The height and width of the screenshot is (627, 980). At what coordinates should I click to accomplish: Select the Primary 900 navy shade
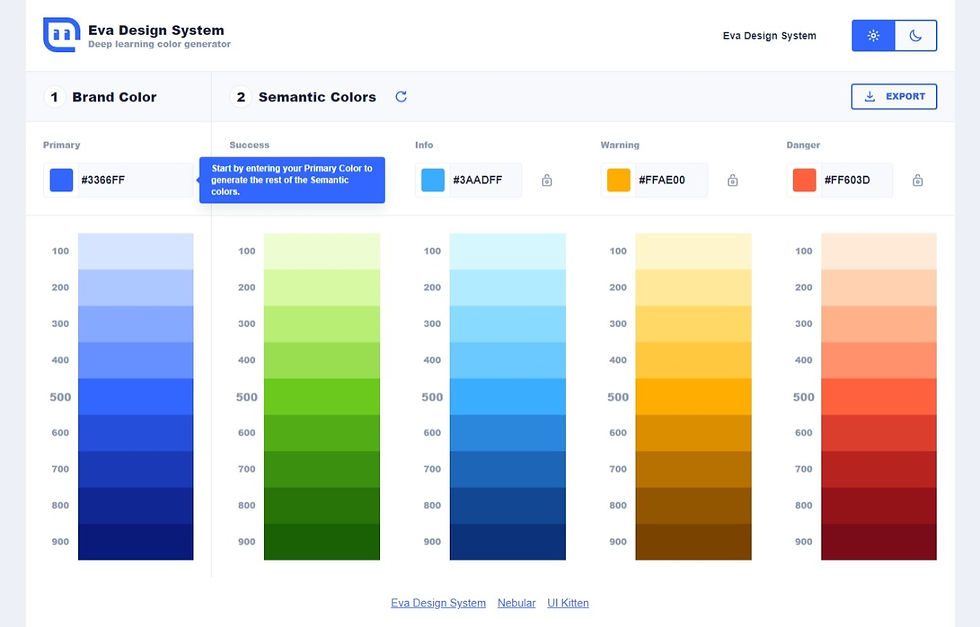tap(136, 541)
